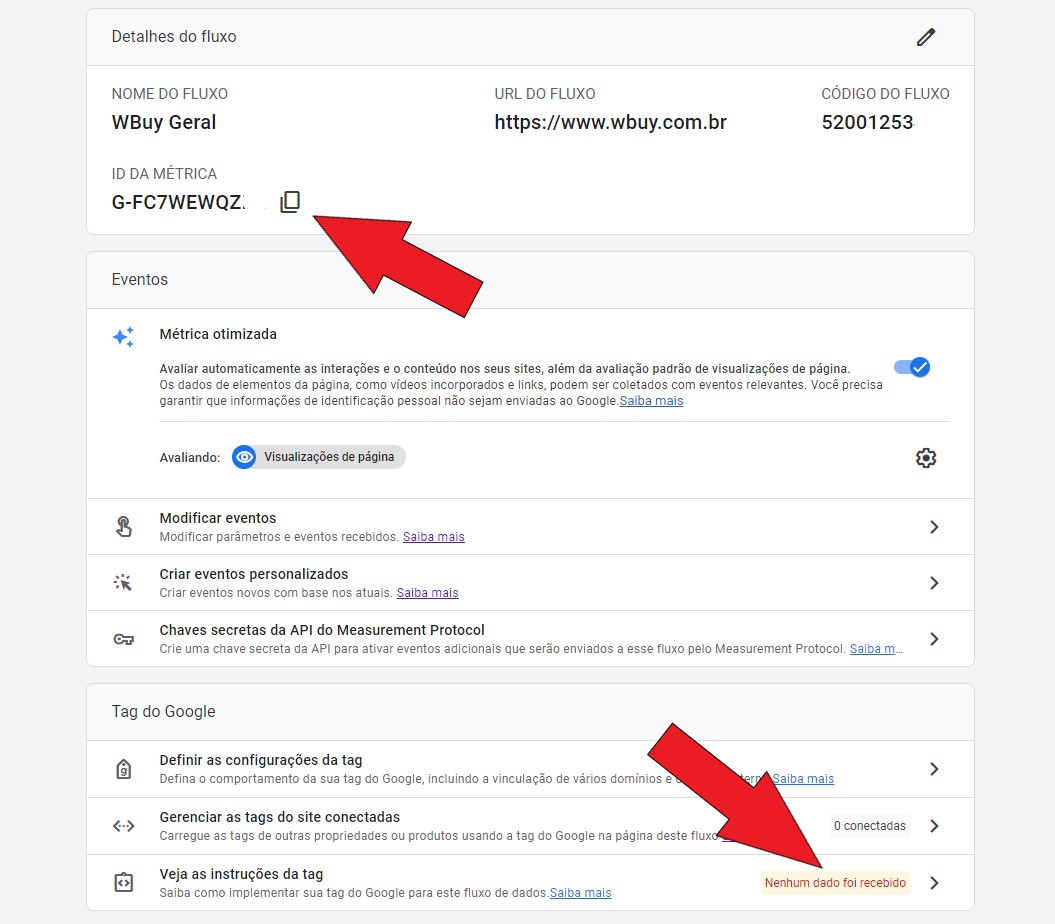
Task: Open the Métrica otimizada settings gear
Action: (926, 458)
